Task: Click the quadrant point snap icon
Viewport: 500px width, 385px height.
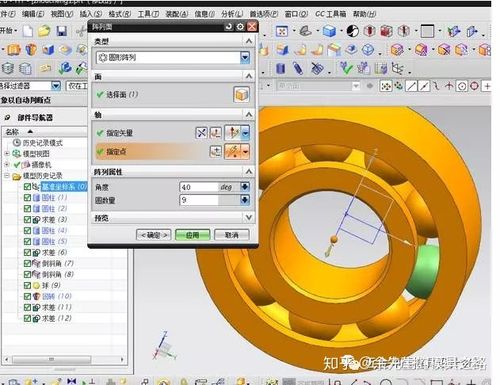Action: (x=474, y=86)
